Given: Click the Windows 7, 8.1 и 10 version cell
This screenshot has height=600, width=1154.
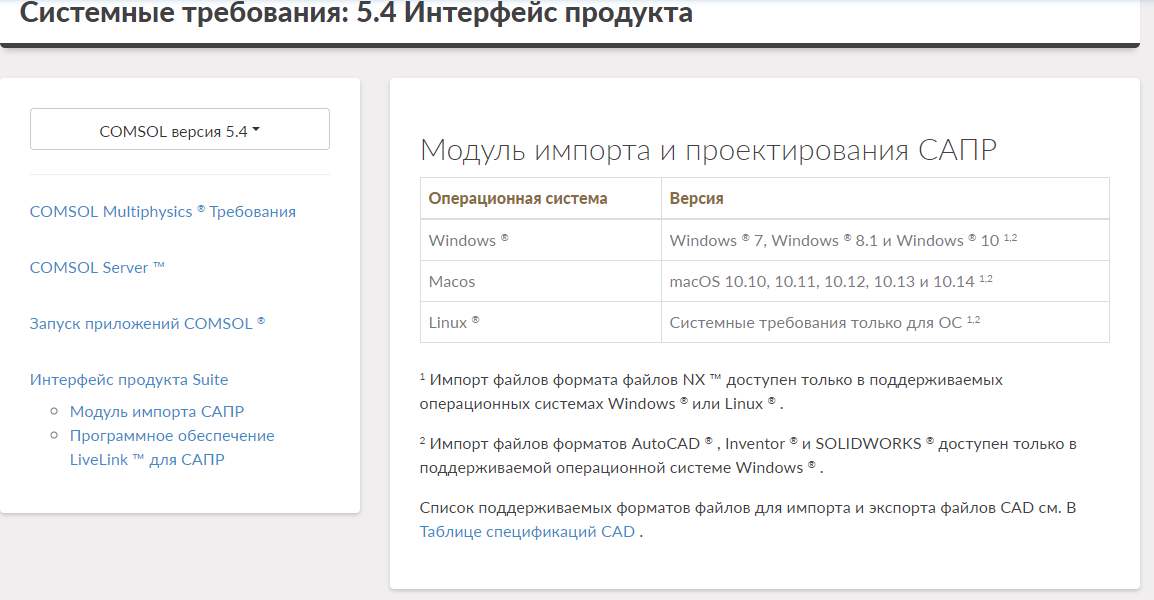Looking at the screenshot, I should (x=885, y=240).
